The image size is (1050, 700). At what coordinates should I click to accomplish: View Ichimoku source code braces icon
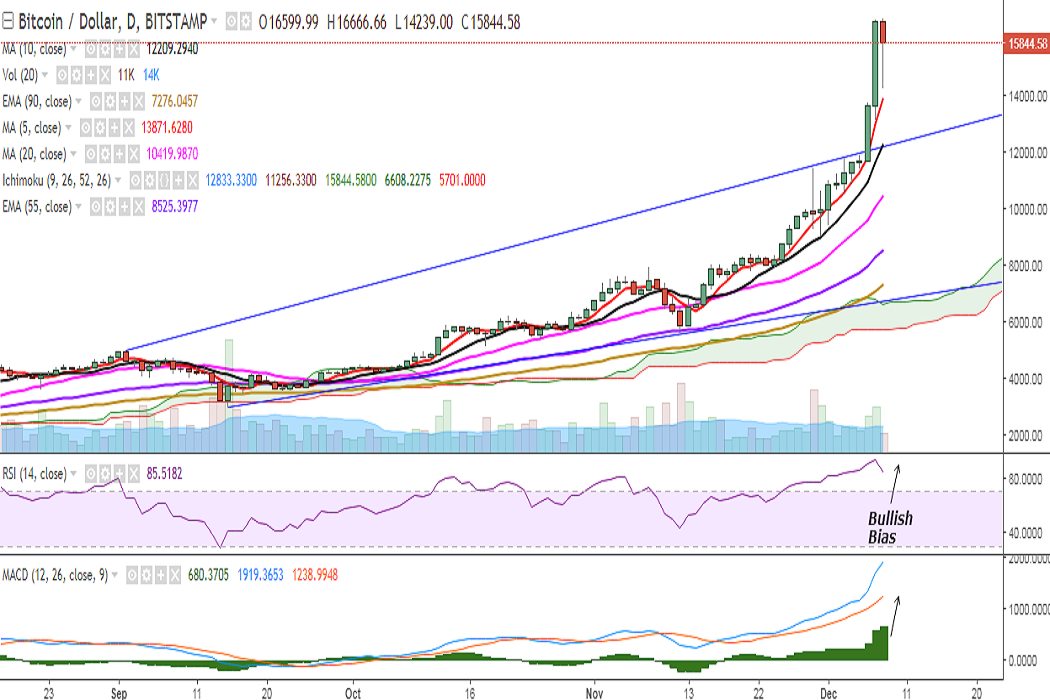[164, 180]
